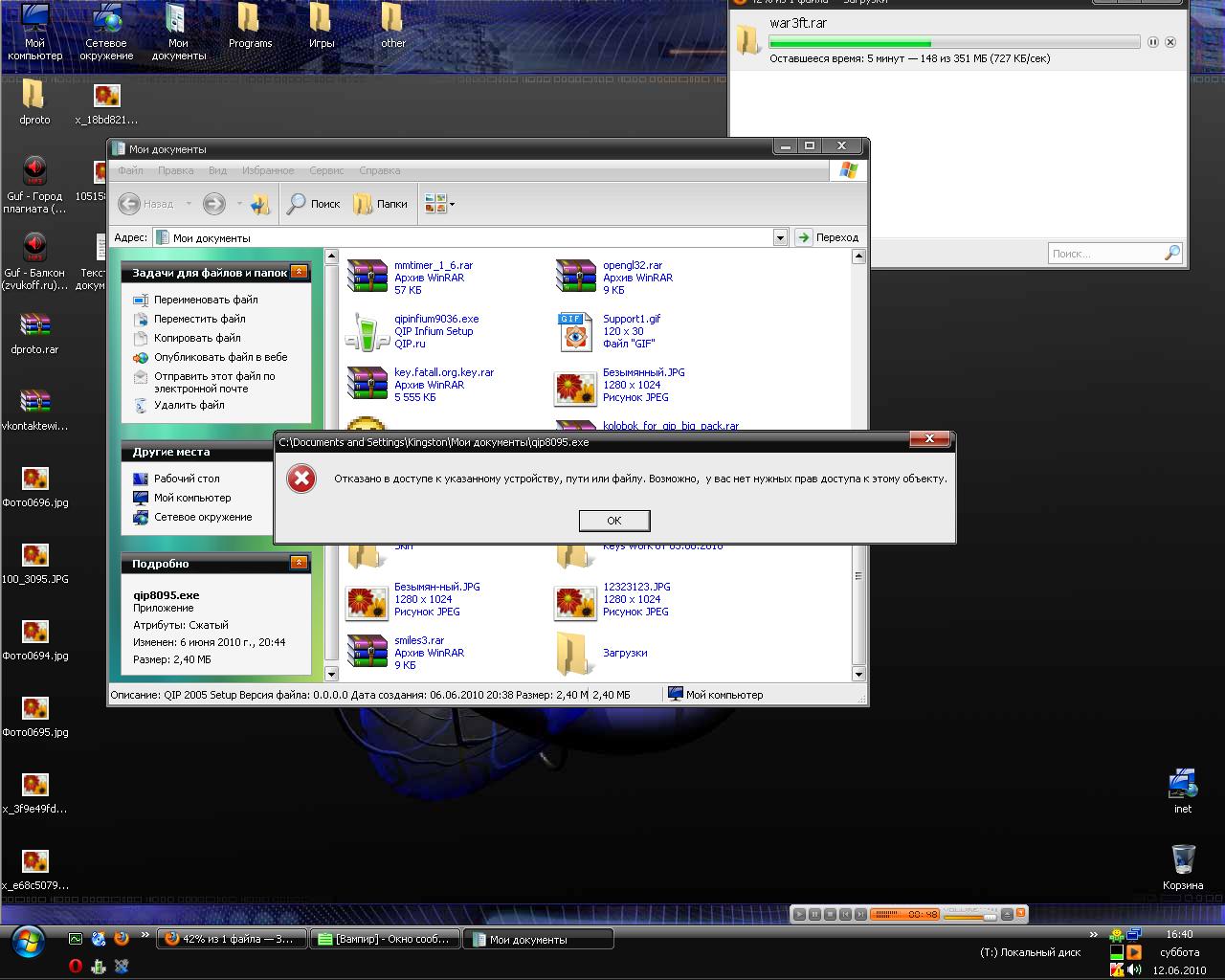Pause the war3ft.rar download
The height and width of the screenshot is (980, 1225).
pyautogui.click(x=1152, y=42)
